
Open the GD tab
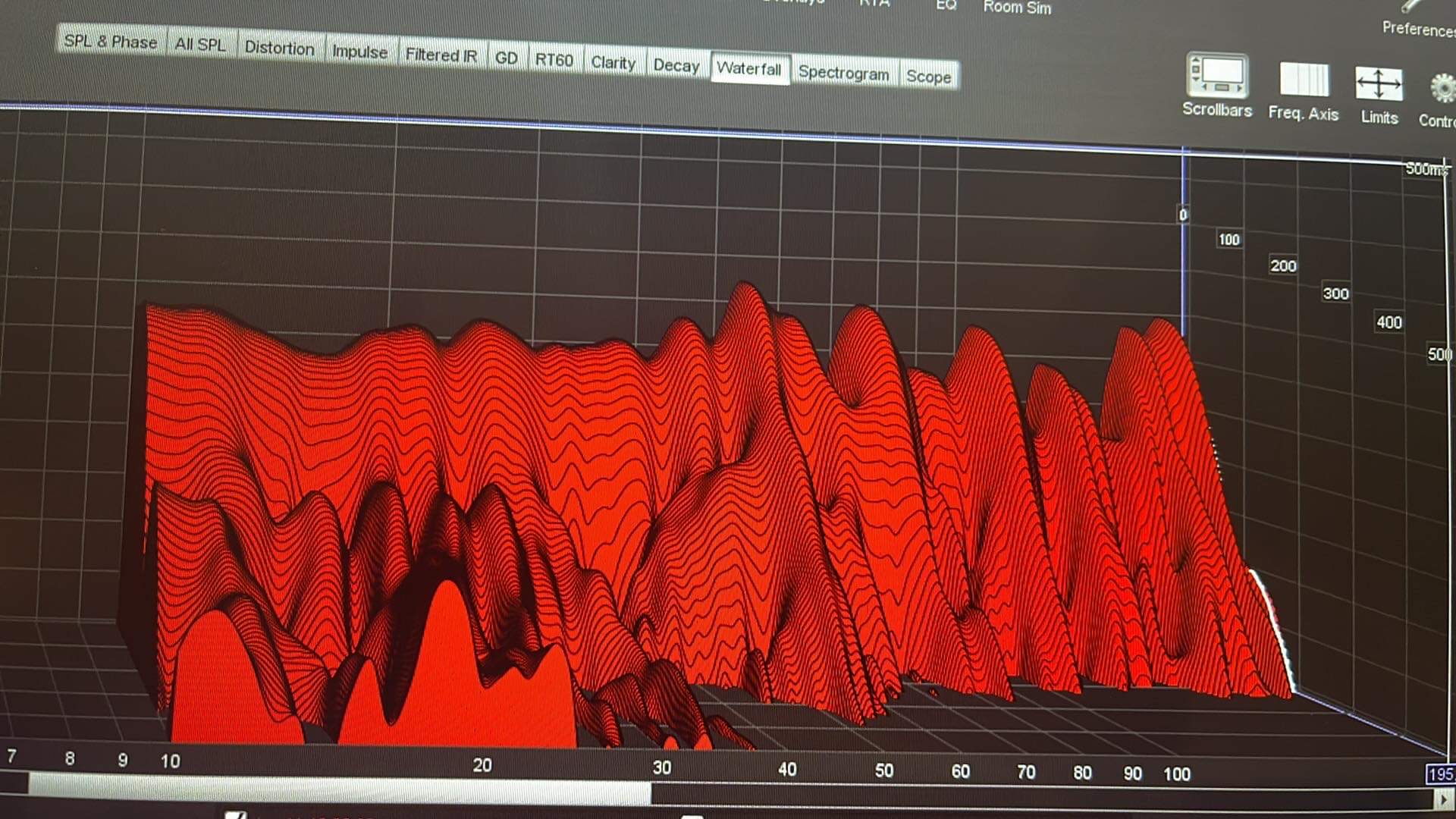(506, 58)
